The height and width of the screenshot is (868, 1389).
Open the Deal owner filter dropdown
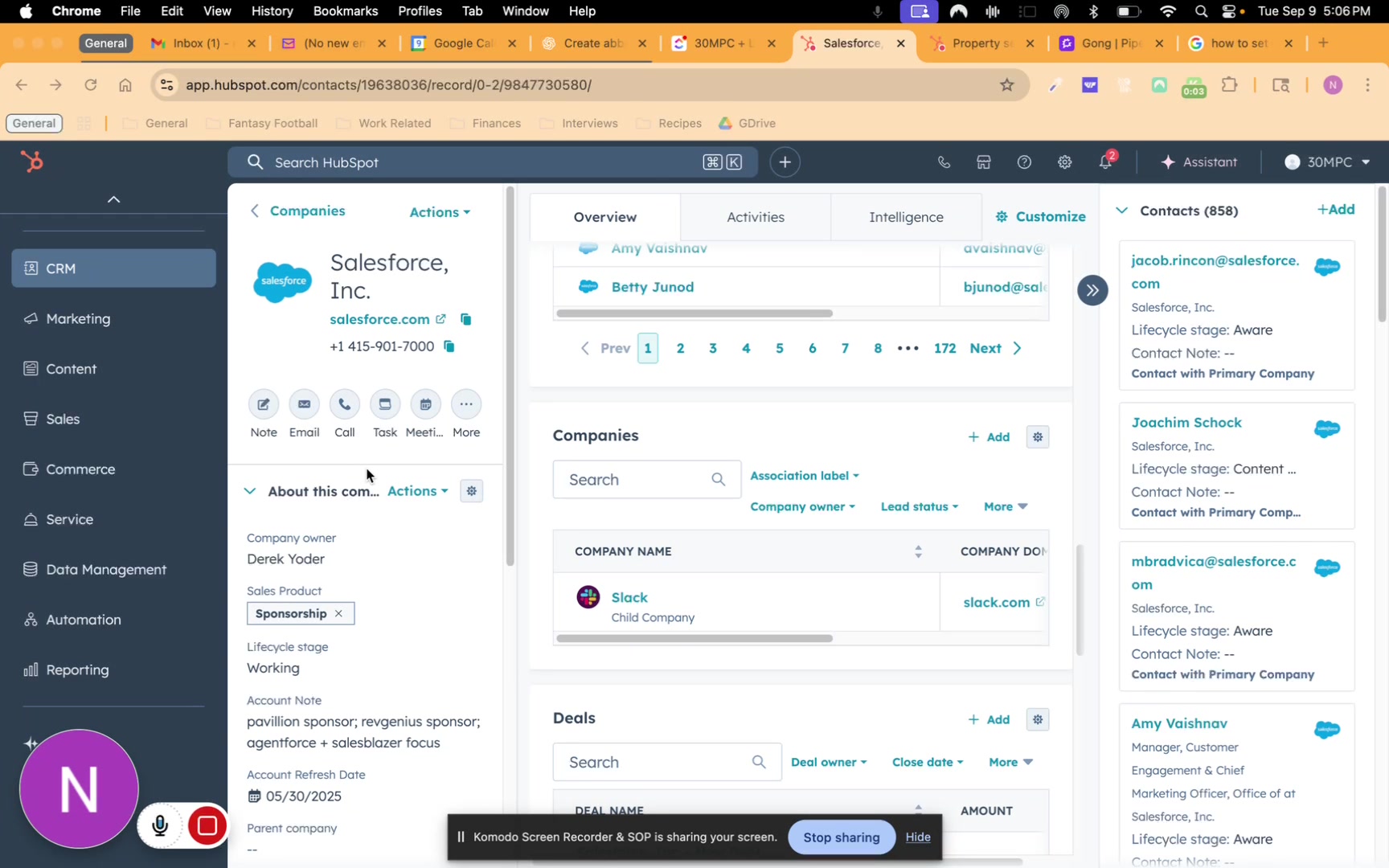point(829,763)
